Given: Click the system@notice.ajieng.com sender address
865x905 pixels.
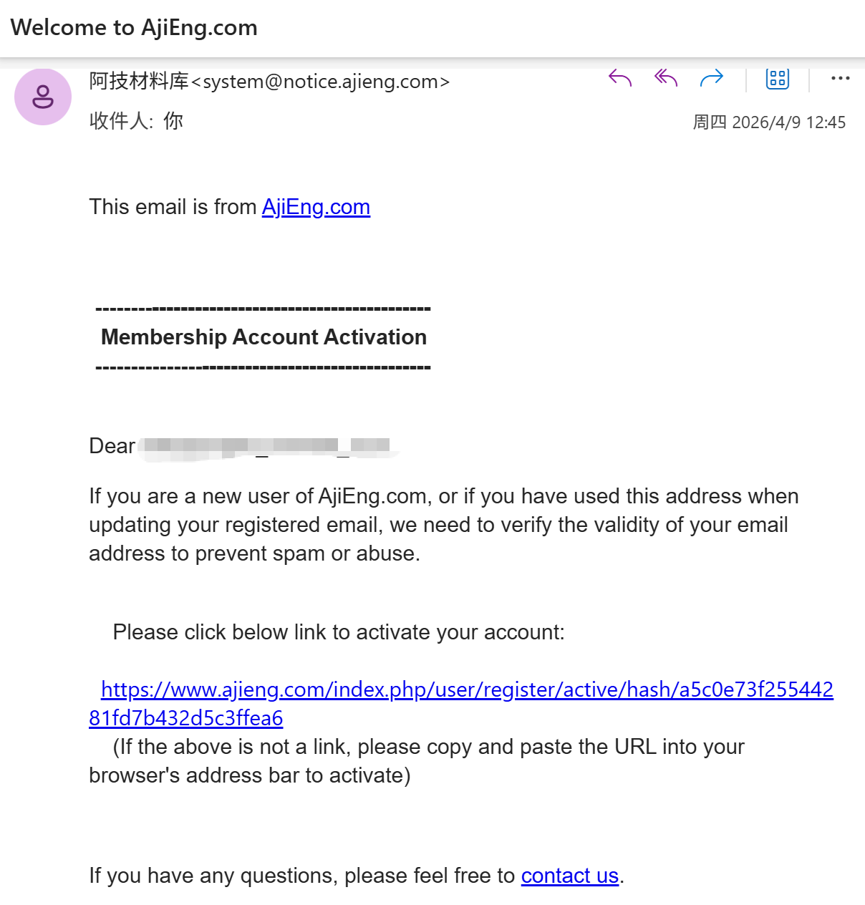Looking at the screenshot, I should click(320, 82).
